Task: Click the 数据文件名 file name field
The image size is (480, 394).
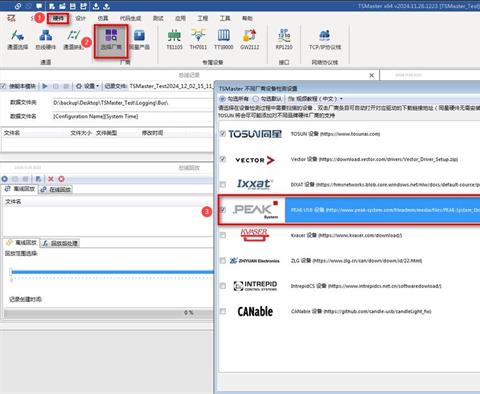Action: (x=132, y=116)
